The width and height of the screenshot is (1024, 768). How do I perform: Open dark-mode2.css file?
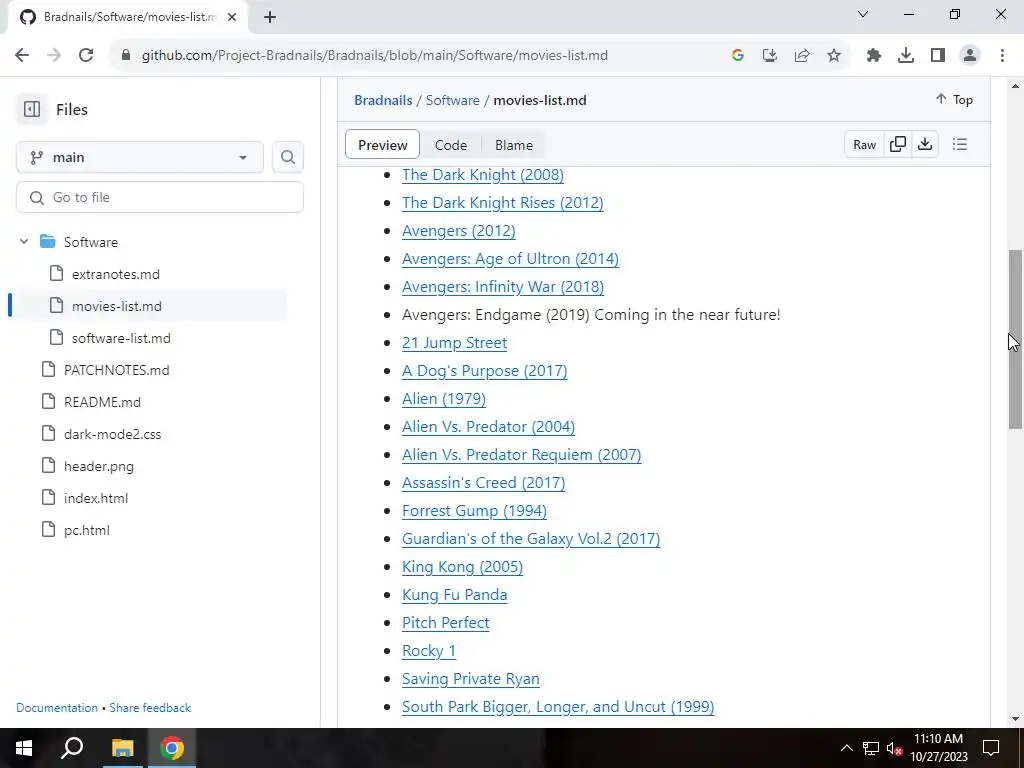pos(112,434)
